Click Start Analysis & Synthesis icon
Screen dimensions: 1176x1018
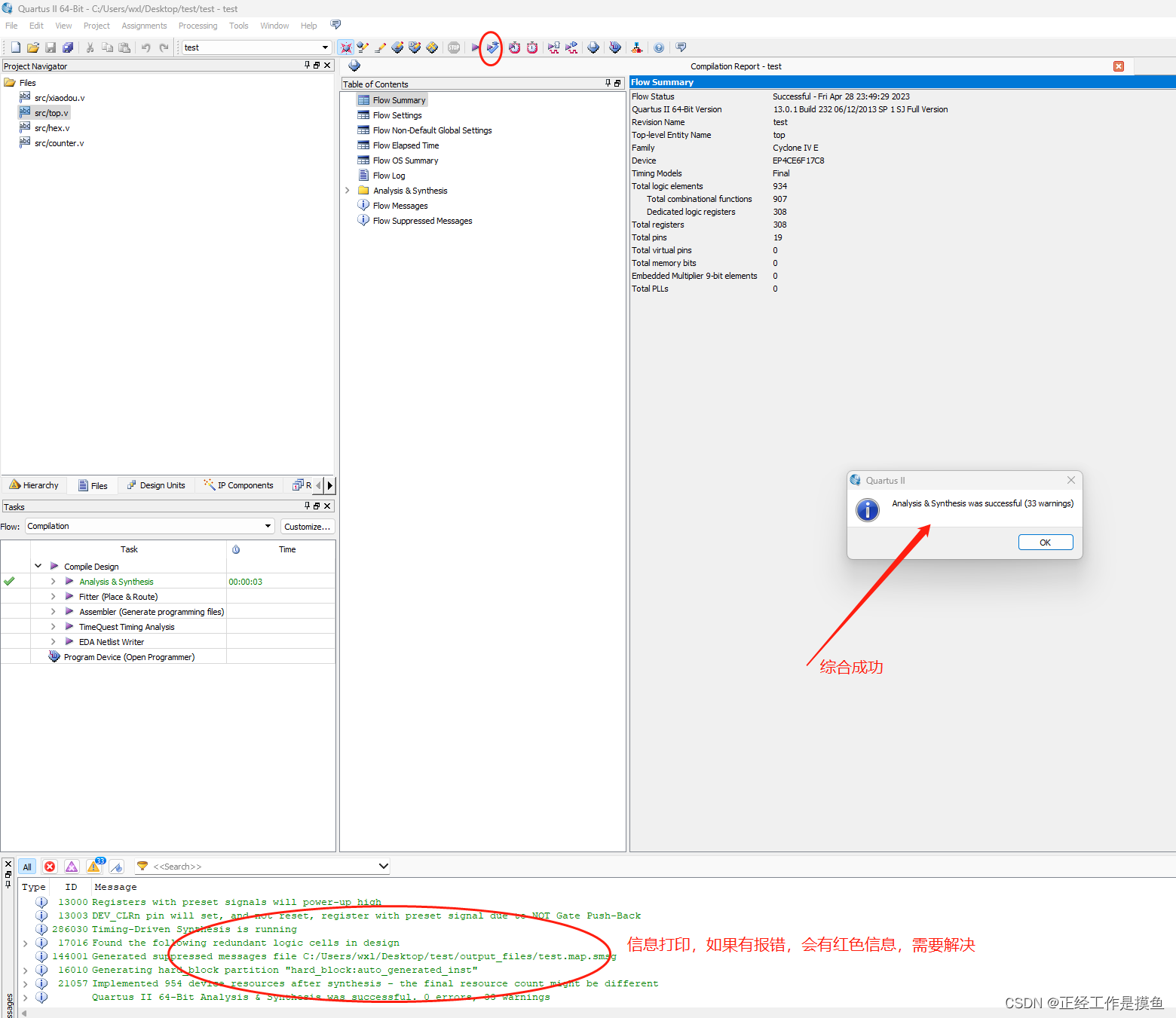point(492,47)
